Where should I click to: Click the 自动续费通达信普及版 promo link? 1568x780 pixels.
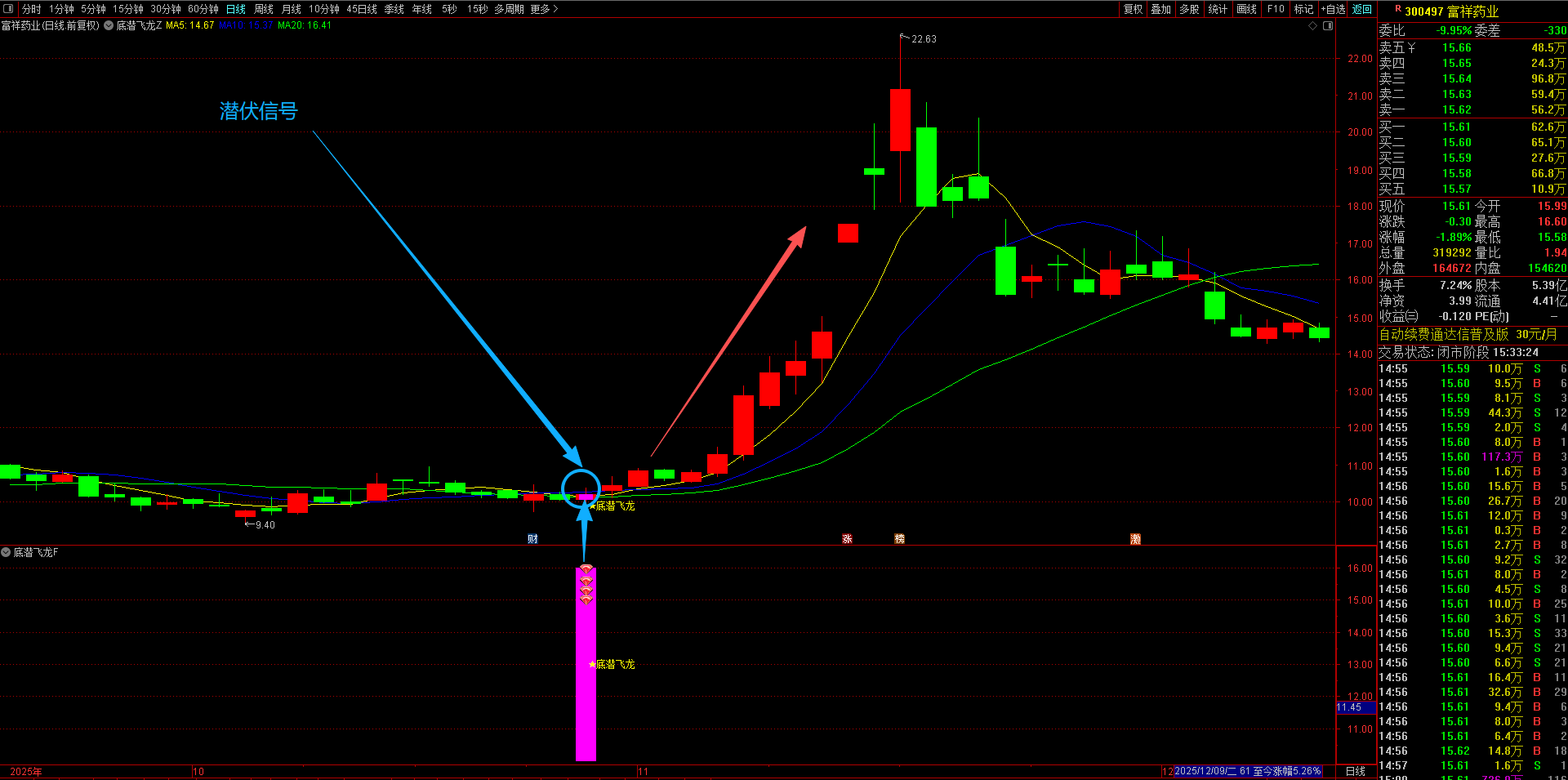click(1444, 335)
